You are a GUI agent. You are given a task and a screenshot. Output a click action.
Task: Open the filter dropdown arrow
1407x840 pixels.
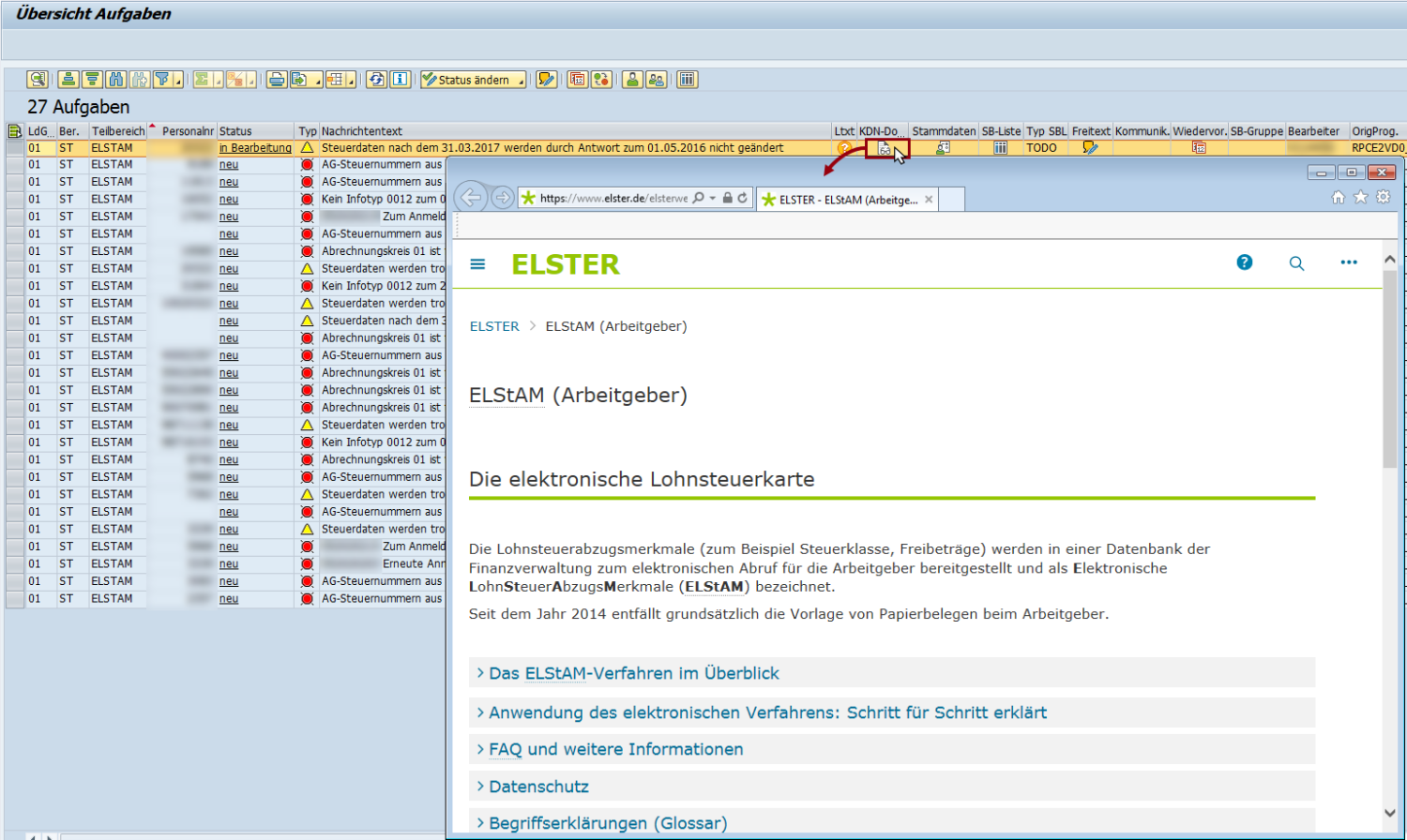[x=178, y=80]
